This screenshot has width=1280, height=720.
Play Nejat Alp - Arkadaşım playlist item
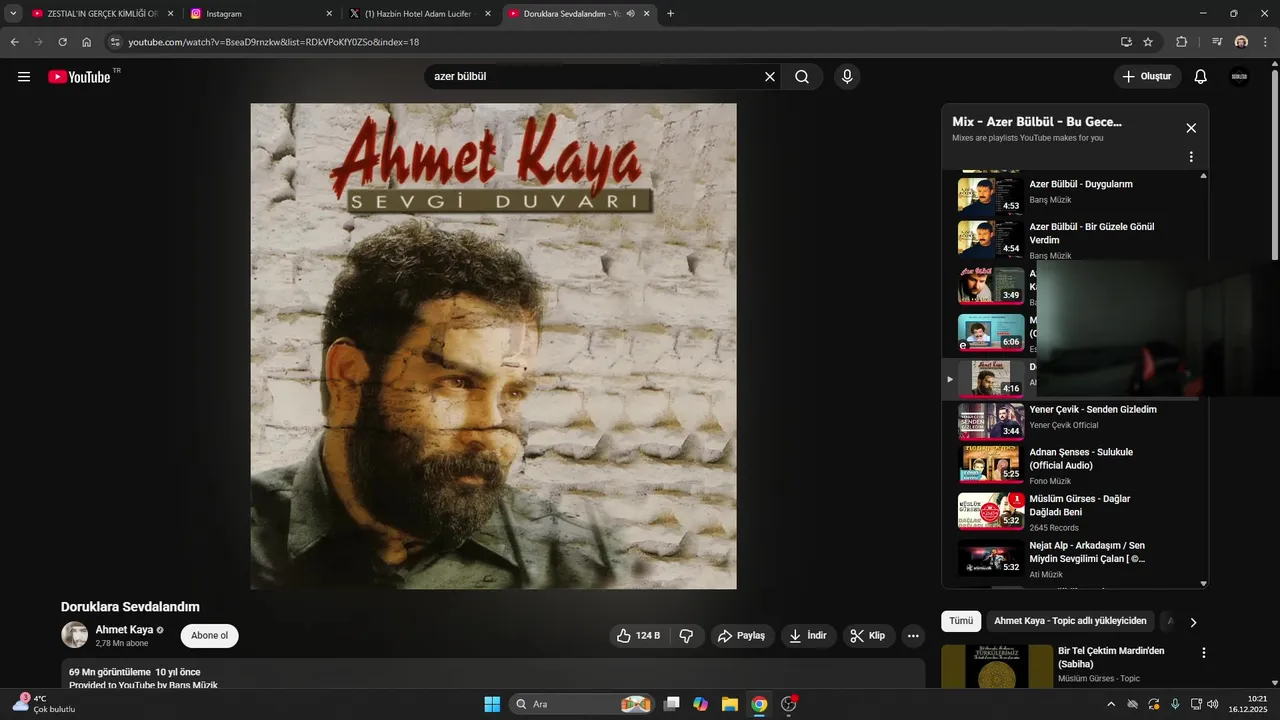1075,558
